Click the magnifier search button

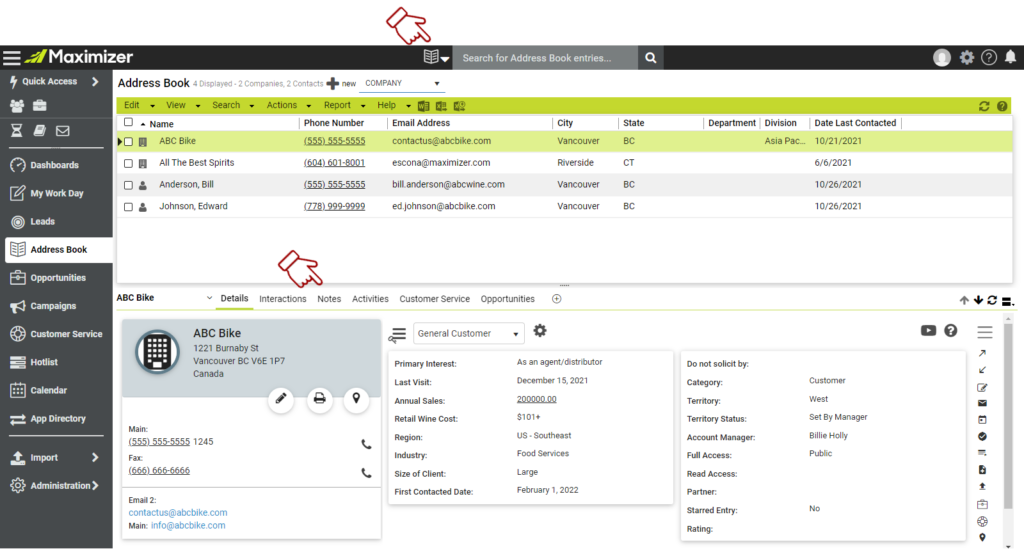coord(651,58)
